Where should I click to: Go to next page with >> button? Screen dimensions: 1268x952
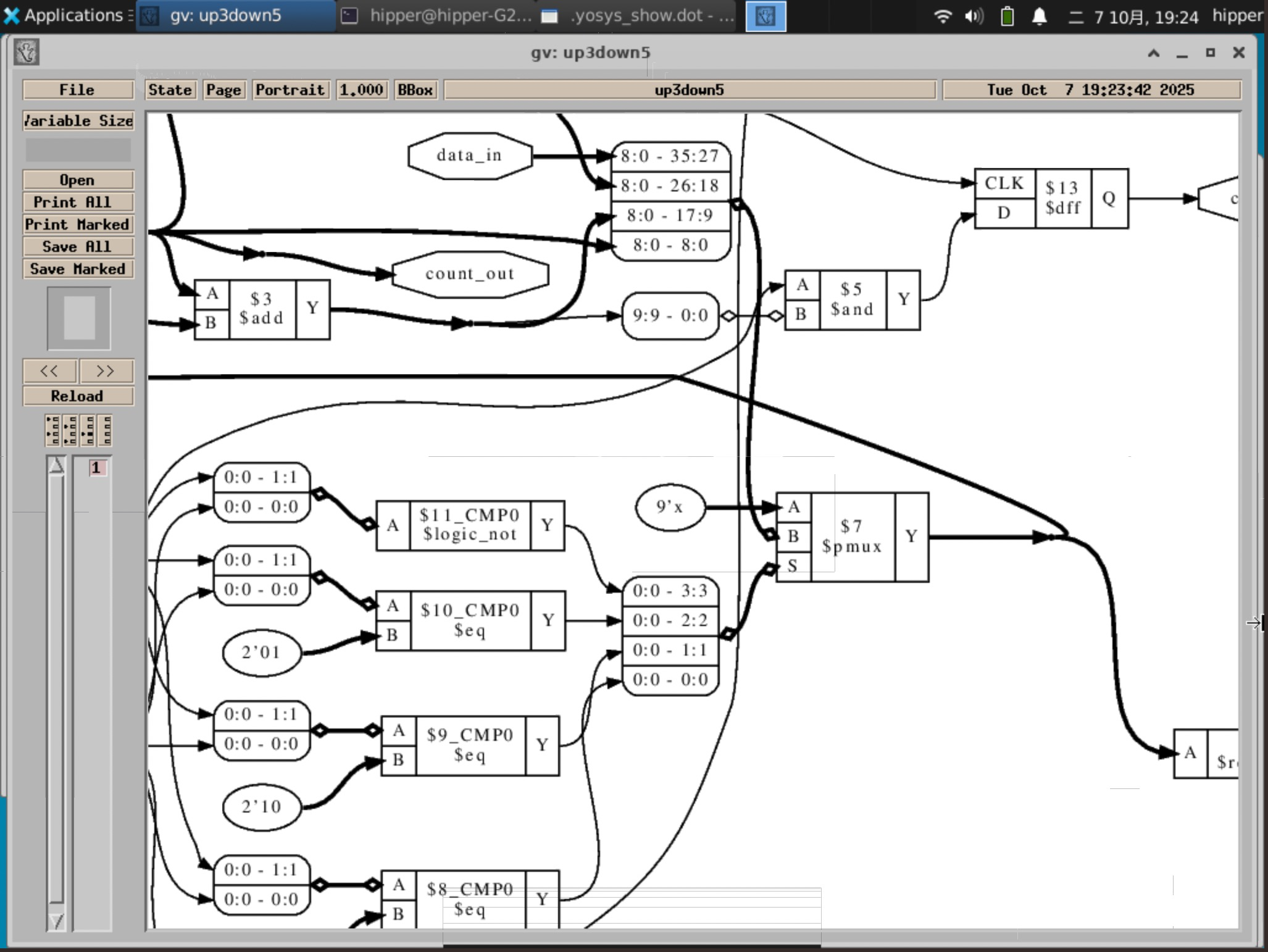coord(106,371)
